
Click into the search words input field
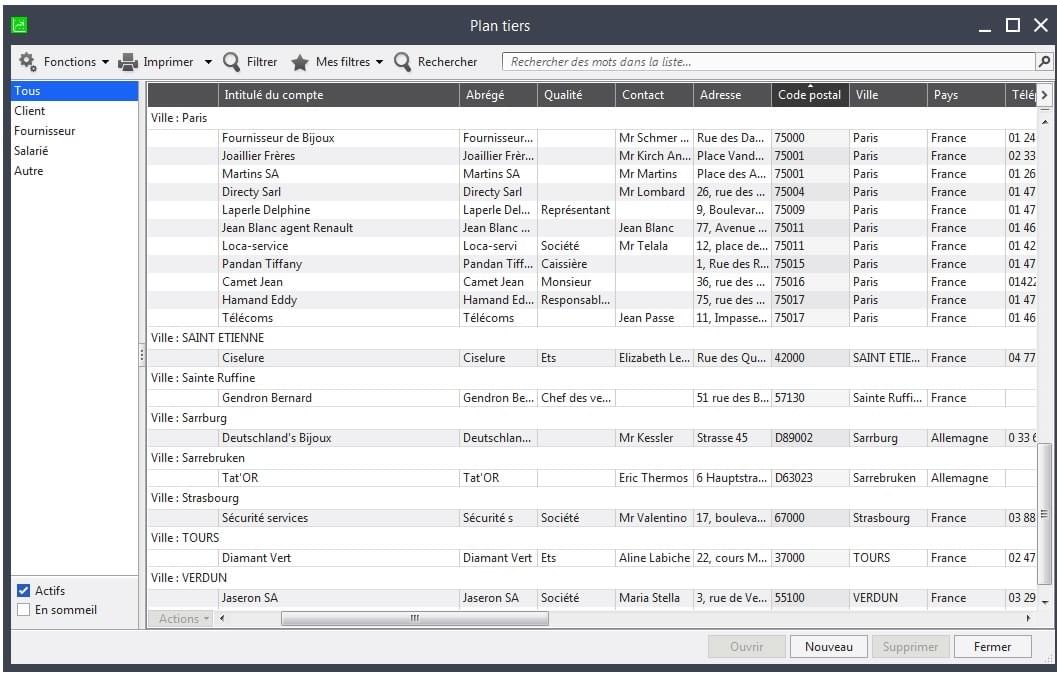[769, 62]
